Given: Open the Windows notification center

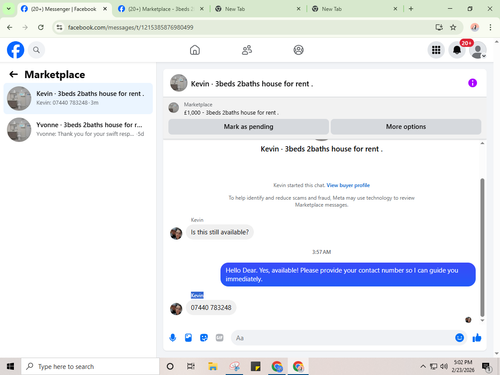Looking at the screenshot, I should [487, 367].
